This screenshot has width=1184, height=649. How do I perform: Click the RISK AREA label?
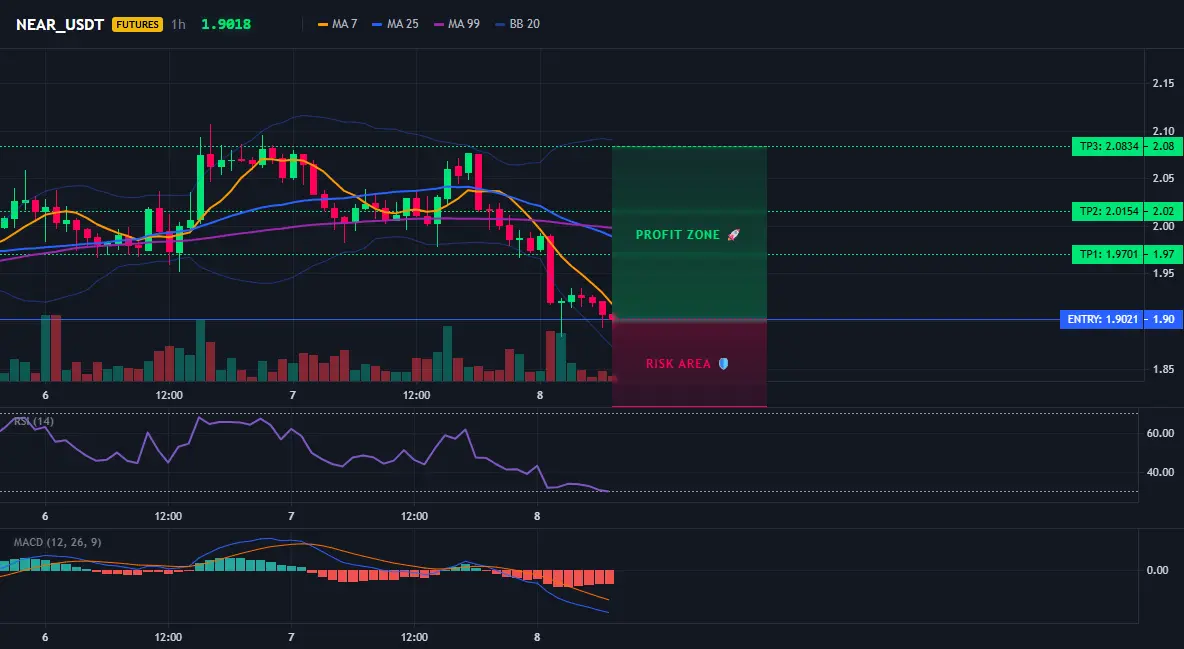click(678, 364)
